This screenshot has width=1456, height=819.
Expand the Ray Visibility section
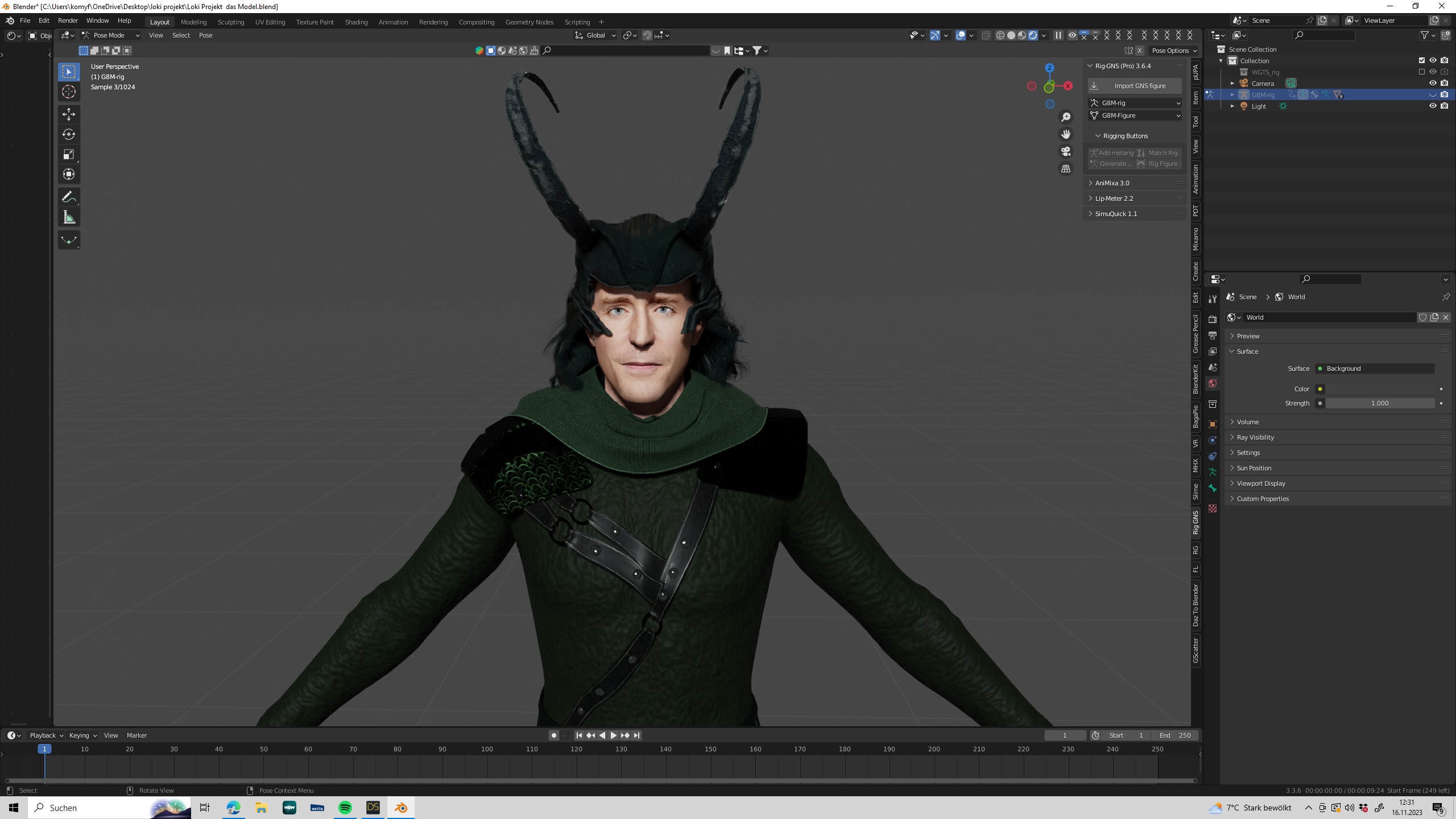(x=1255, y=437)
